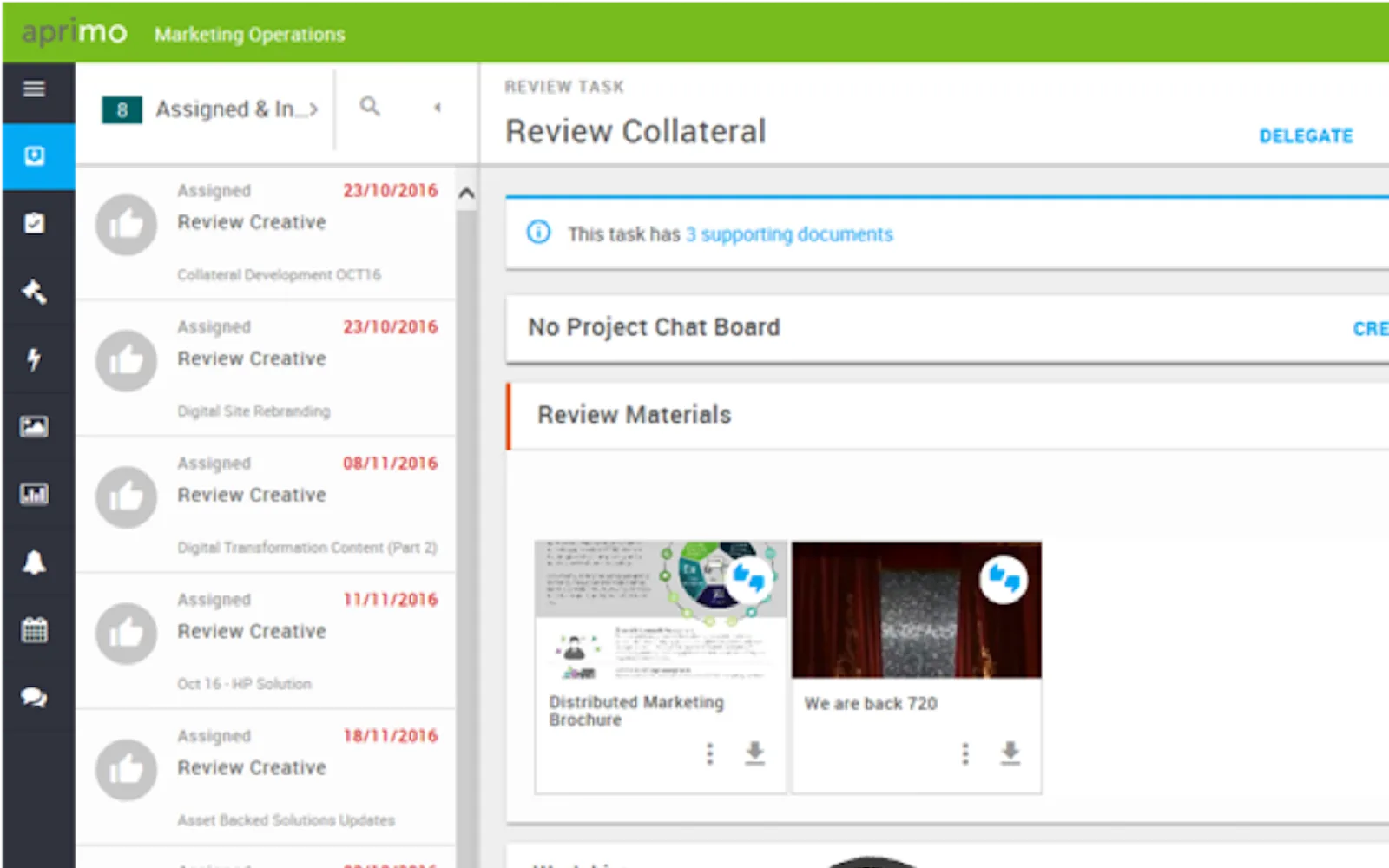Download the Distributed Marketing Brochure

click(755, 753)
